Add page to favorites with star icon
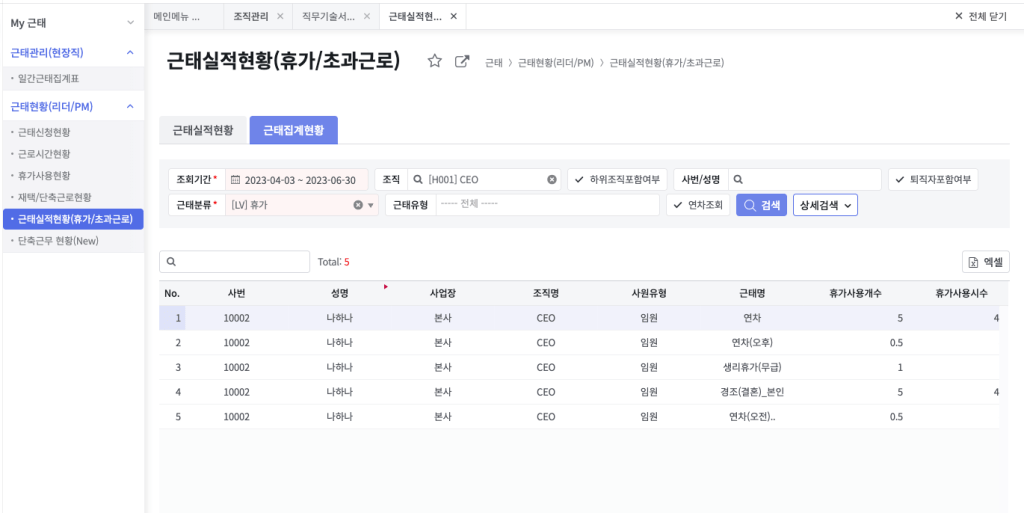1024x513 pixels. click(x=435, y=61)
